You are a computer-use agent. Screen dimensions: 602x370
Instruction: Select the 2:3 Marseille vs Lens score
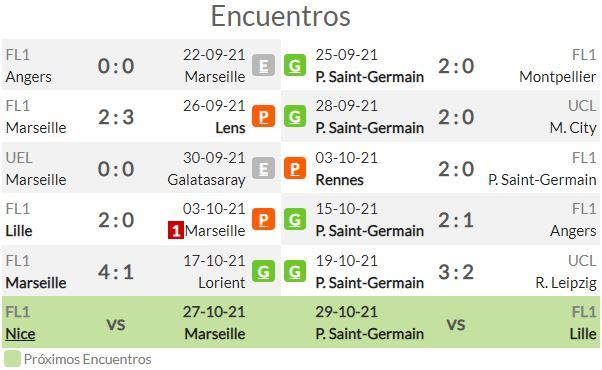click(116, 117)
